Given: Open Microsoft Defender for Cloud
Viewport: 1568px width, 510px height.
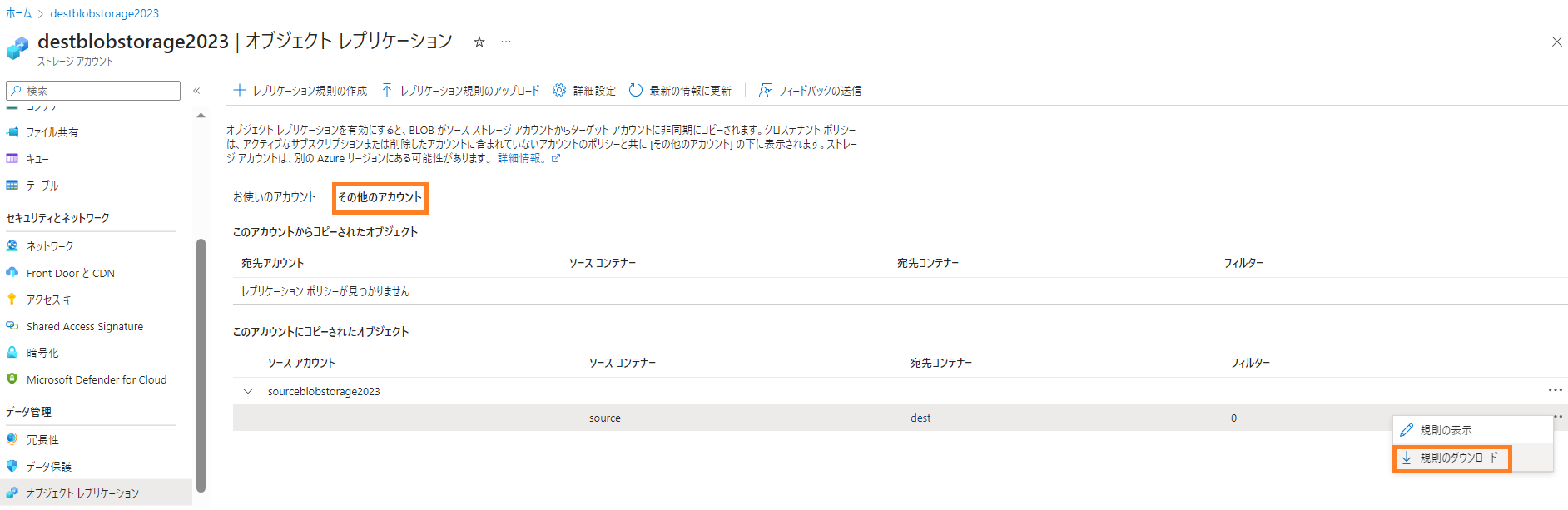Looking at the screenshot, I should pyautogui.click(x=96, y=379).
